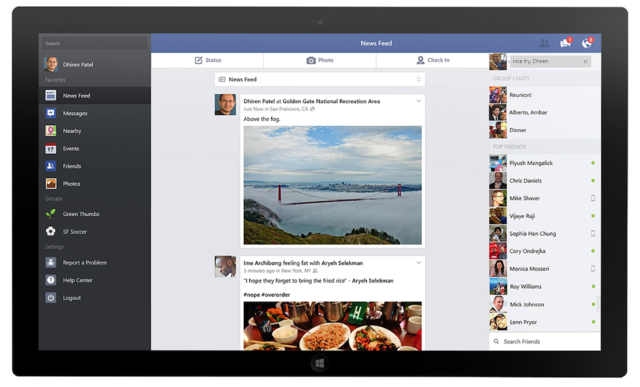Screen dimensions: 640x387
Task: Close the 'nice try, Dhiren' chat message
Action: (585, 62)
